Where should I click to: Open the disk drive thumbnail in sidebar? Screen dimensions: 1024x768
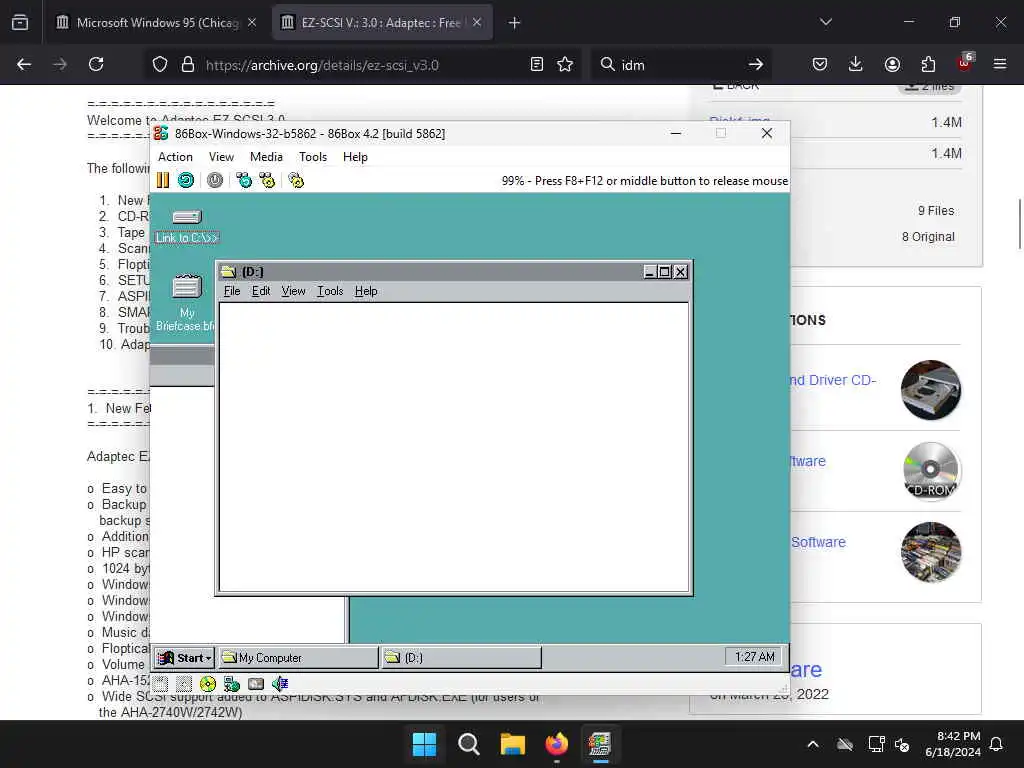[x=930, y=390]
